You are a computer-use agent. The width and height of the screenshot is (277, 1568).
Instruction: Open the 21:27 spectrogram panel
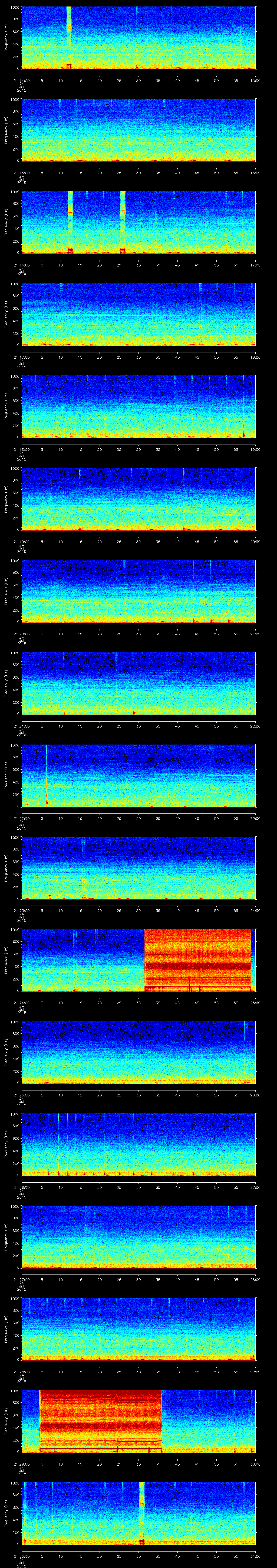138,1237
